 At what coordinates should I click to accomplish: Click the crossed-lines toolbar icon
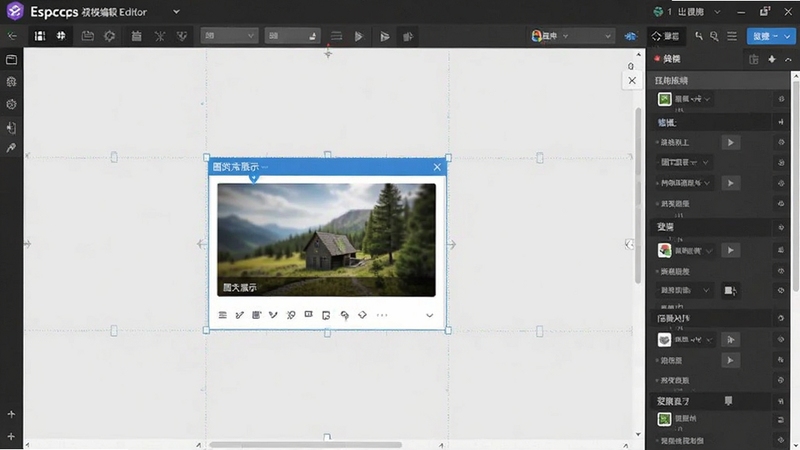tap(160, 36)
